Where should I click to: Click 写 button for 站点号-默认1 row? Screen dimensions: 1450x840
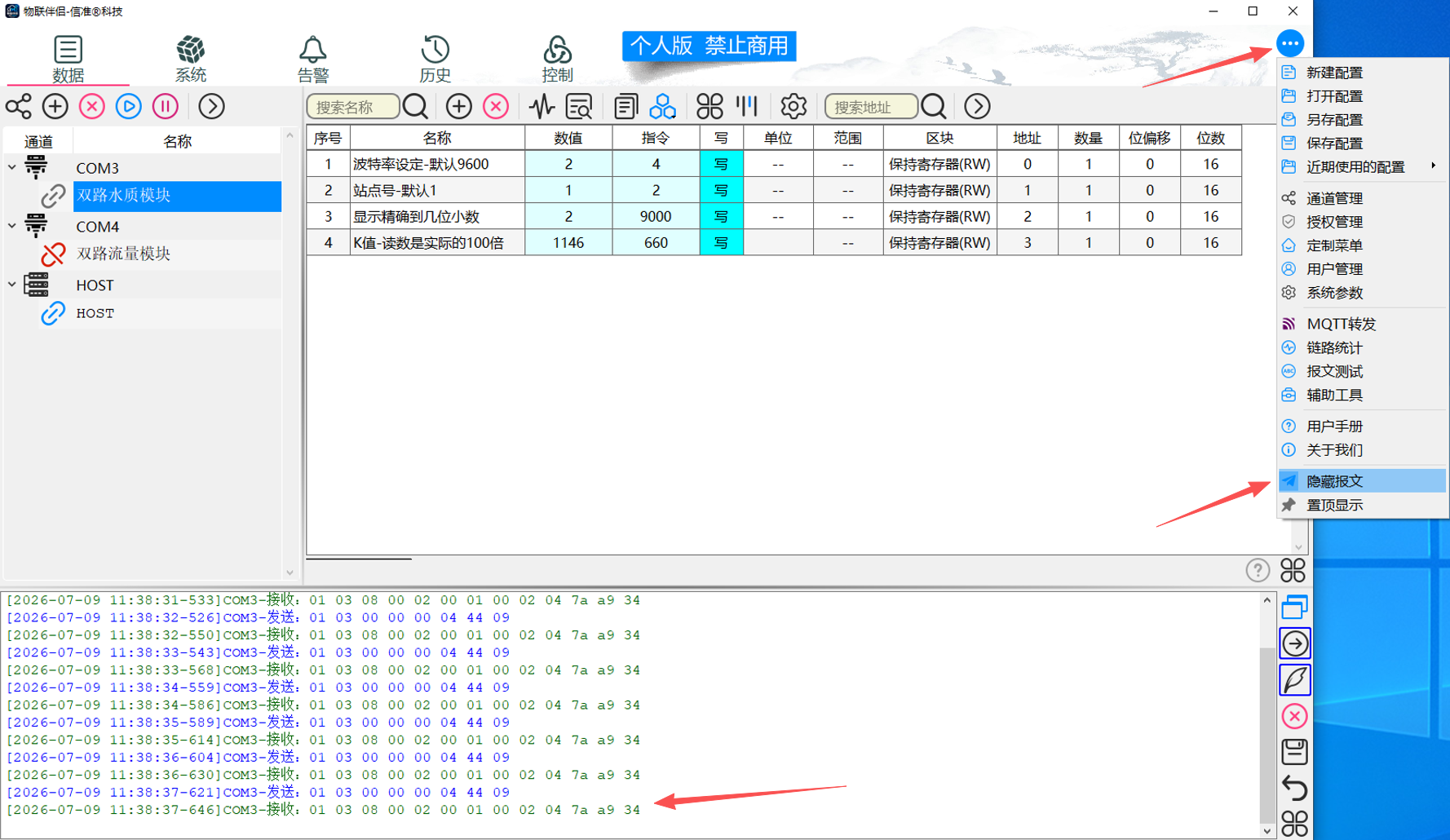pyautogui.click(x=721, y=190)
